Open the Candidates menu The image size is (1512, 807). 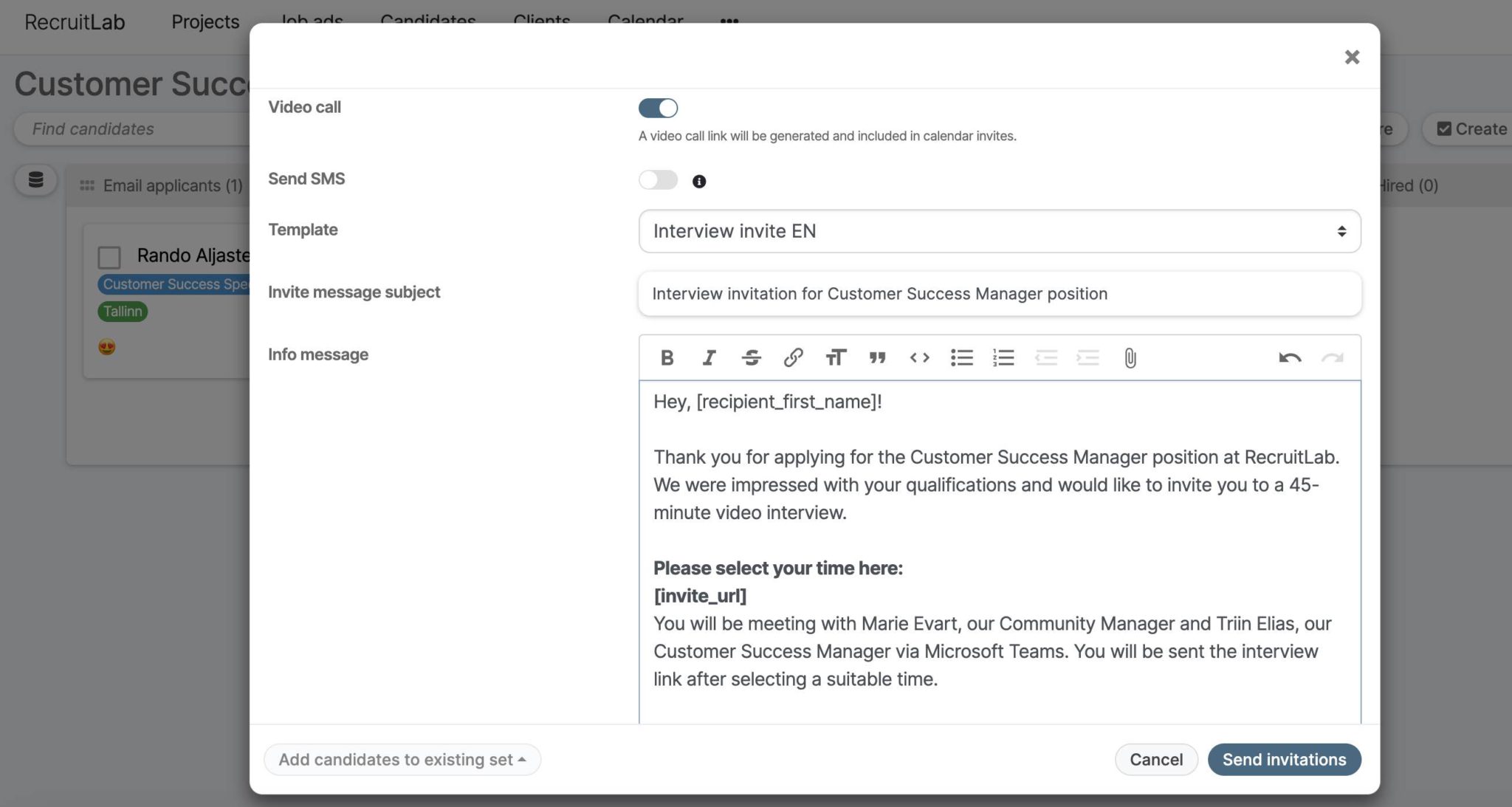tap(427, 20)
